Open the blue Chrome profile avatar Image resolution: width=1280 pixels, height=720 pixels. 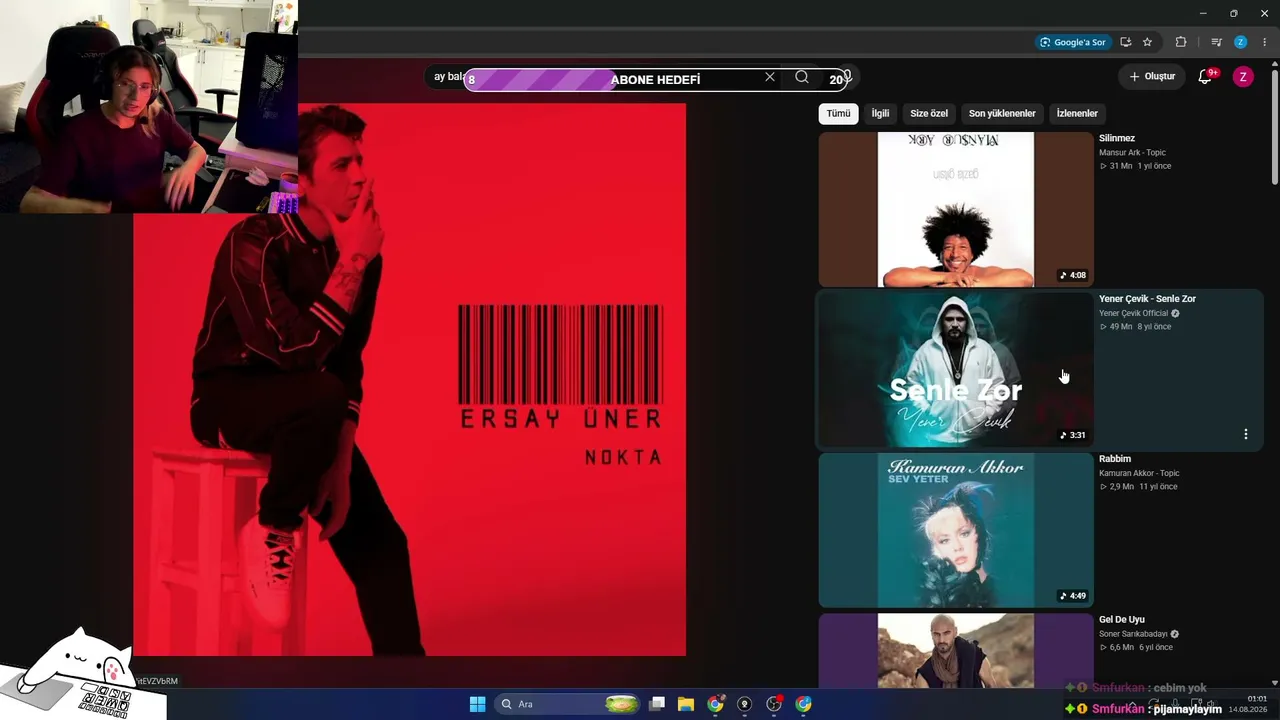click(x=1241, y=42)
